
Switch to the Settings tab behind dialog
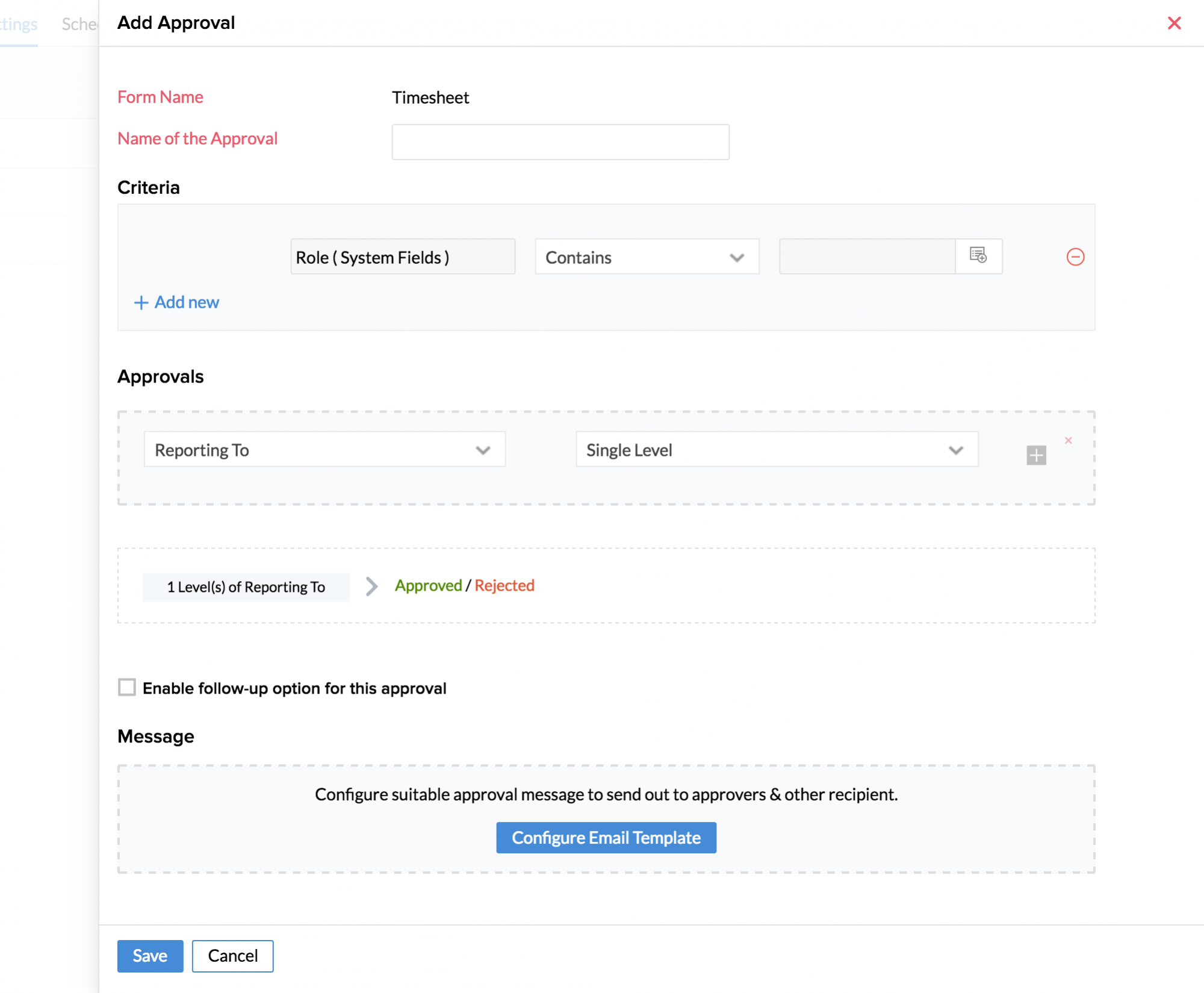click(x=19, y=24)
